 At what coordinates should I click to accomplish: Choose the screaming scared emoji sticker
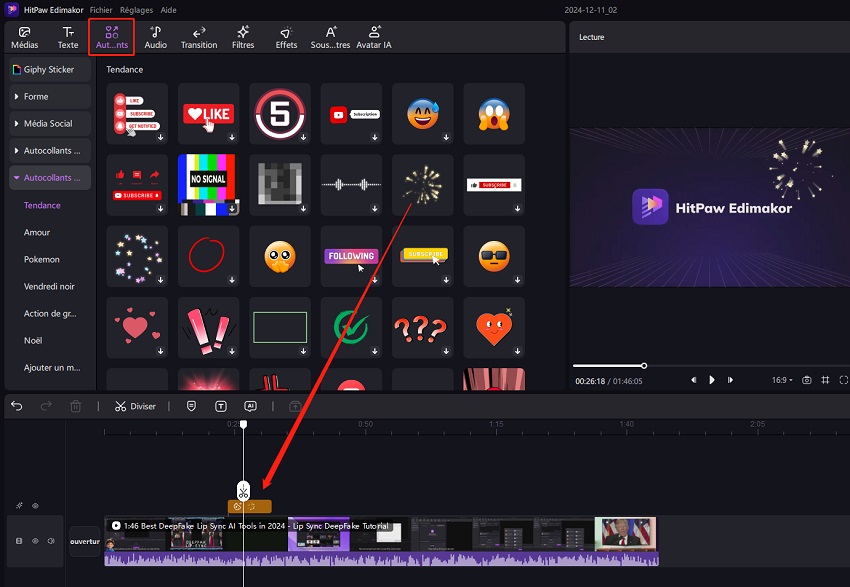494,114
